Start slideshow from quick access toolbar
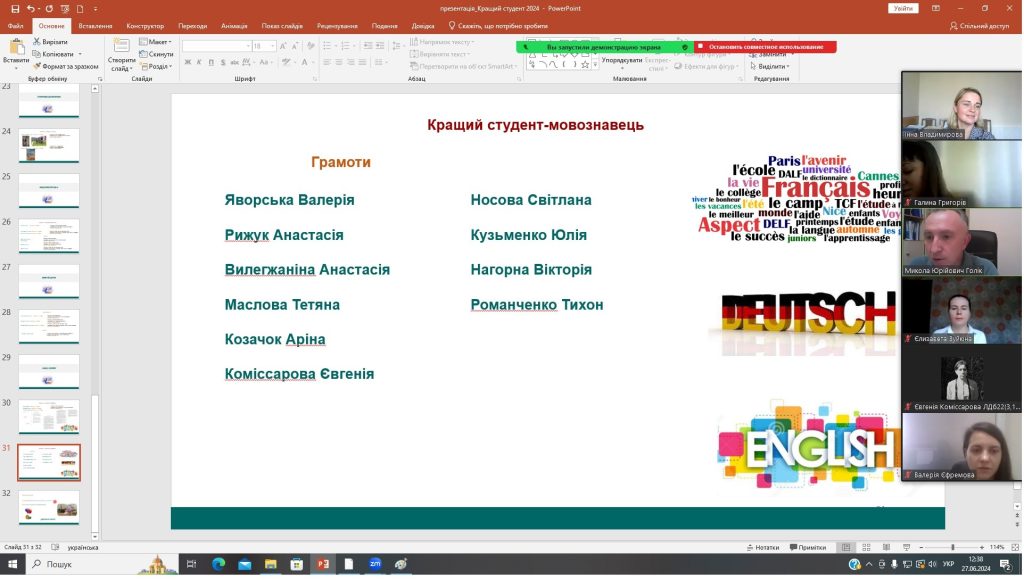 tap(65, 9)
